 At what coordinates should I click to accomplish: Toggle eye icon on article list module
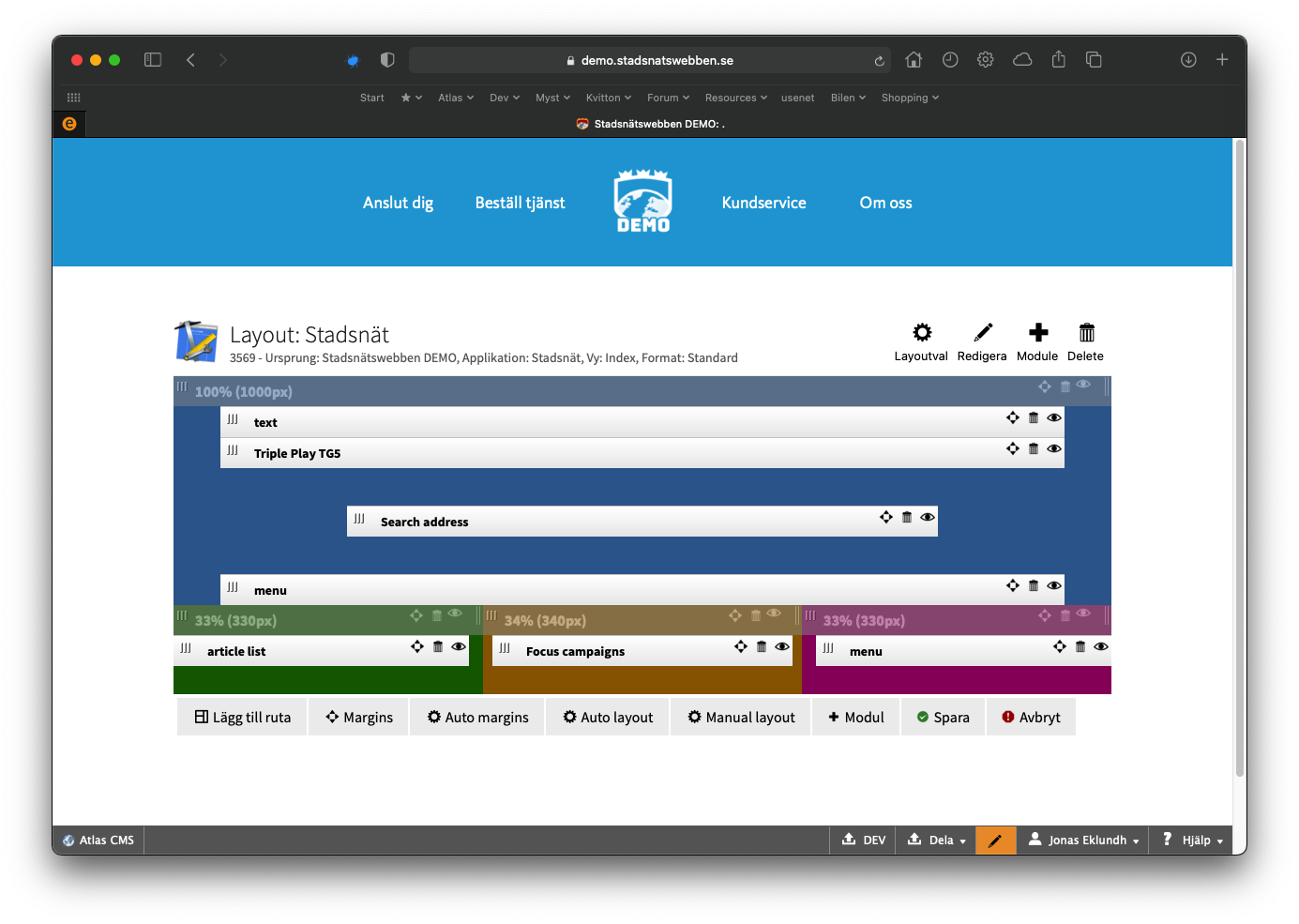pyautogui.click(x=459, y=647)
